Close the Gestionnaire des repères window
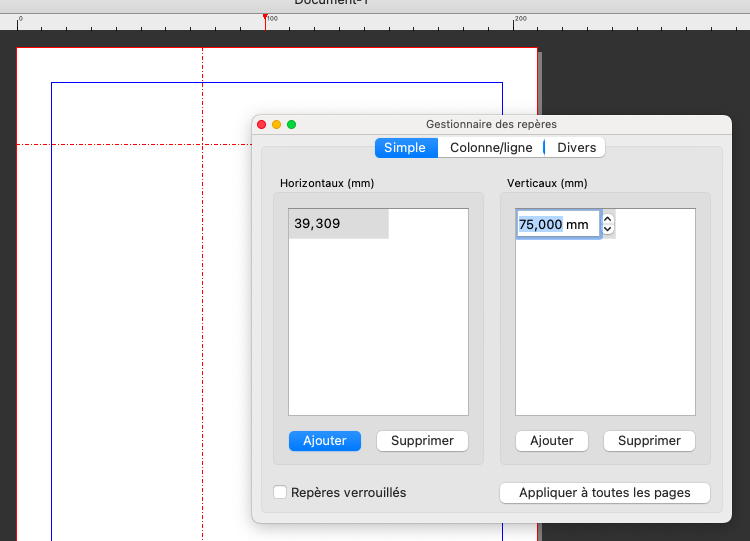Image resolution: width=750 pixels, height=541 pixels. [x=262, y=124]
